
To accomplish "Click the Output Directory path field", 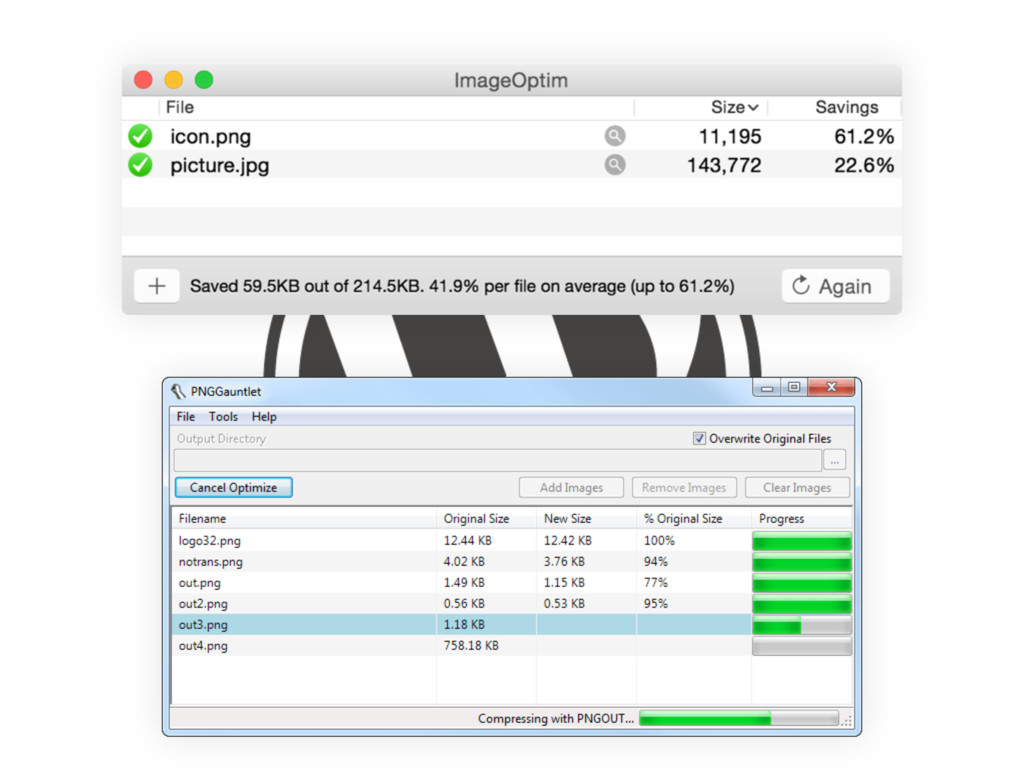I will (498, 460).
